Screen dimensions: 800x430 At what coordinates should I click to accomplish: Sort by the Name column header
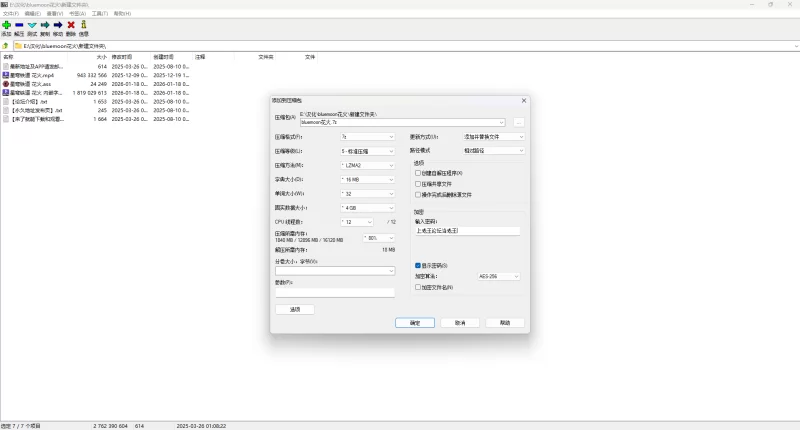tap(34, 57)
